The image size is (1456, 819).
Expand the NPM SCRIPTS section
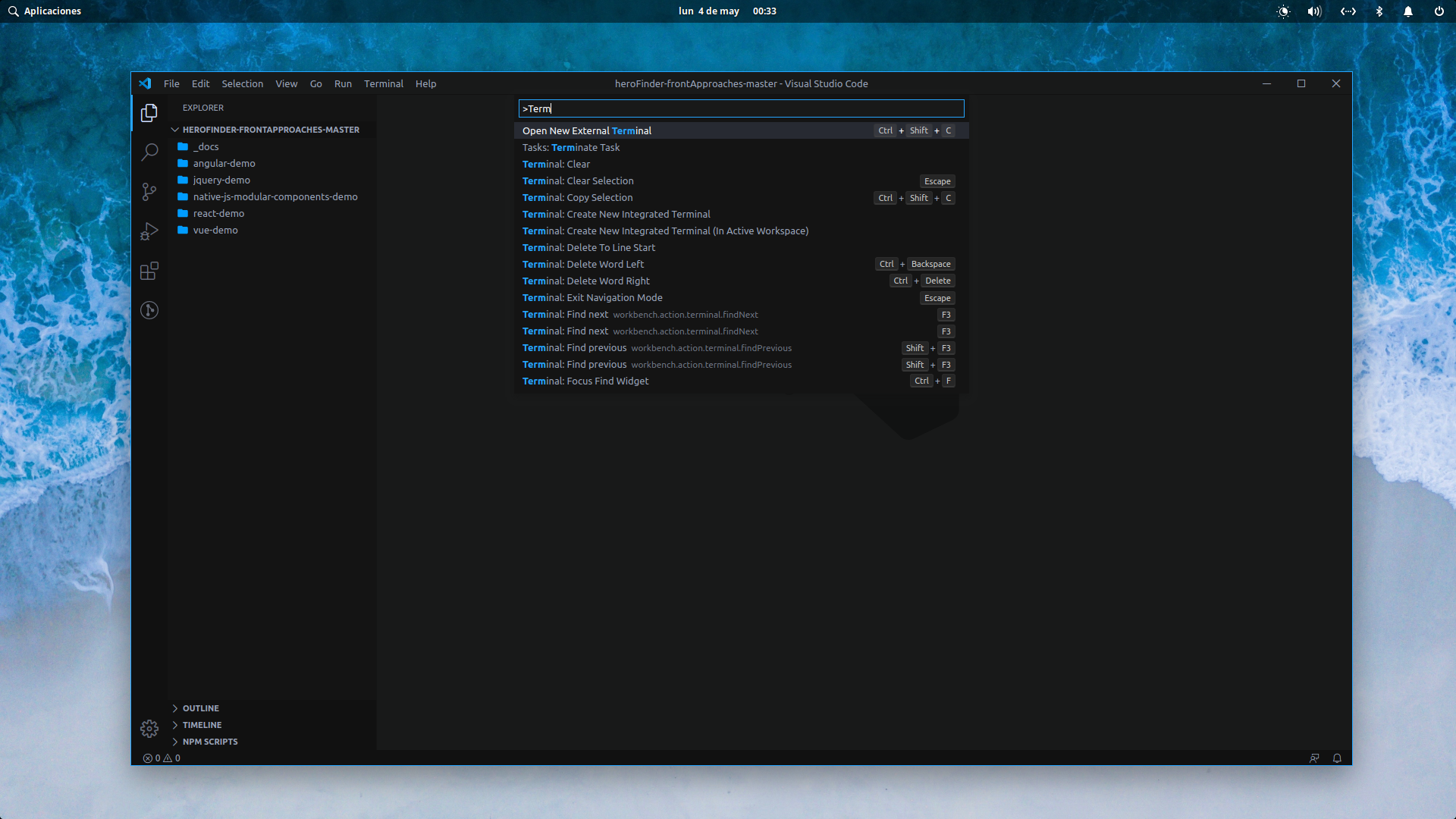[209, 742]
